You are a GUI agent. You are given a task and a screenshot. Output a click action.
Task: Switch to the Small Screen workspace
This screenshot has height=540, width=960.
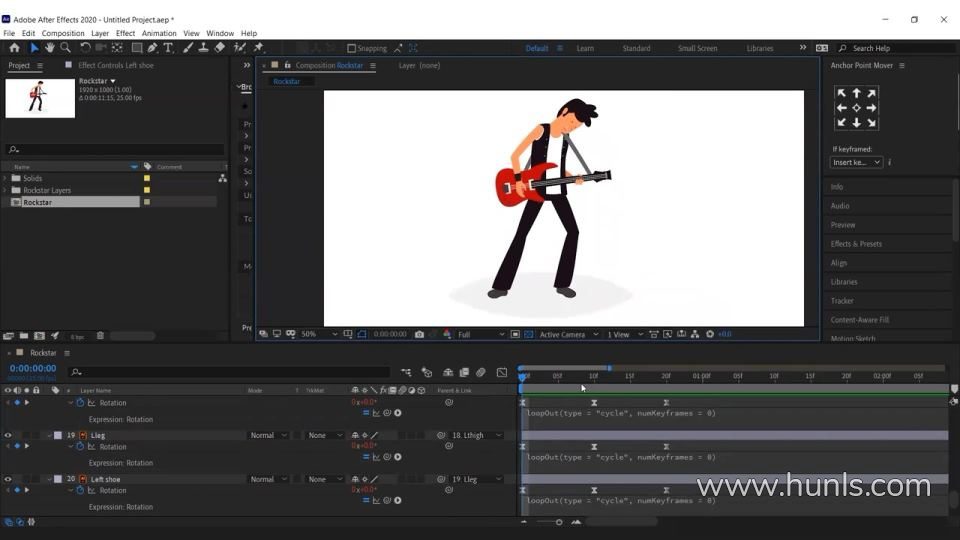click(697, 48)
